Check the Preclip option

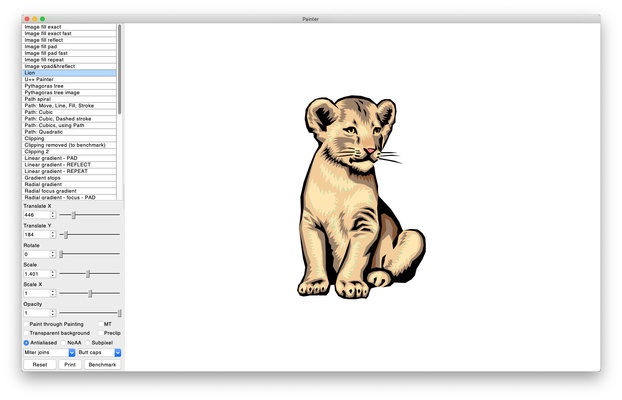100,333
